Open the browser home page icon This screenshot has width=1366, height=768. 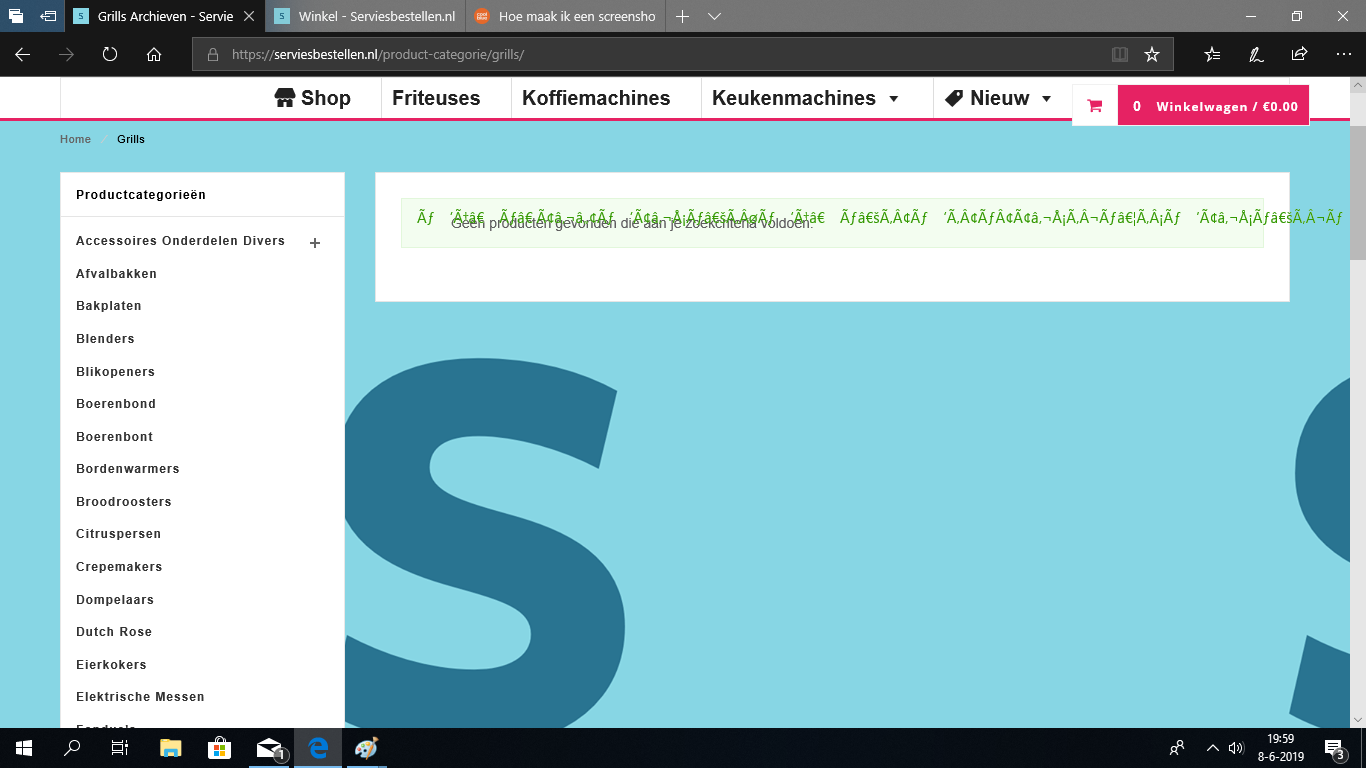click(x=154, y=54)
